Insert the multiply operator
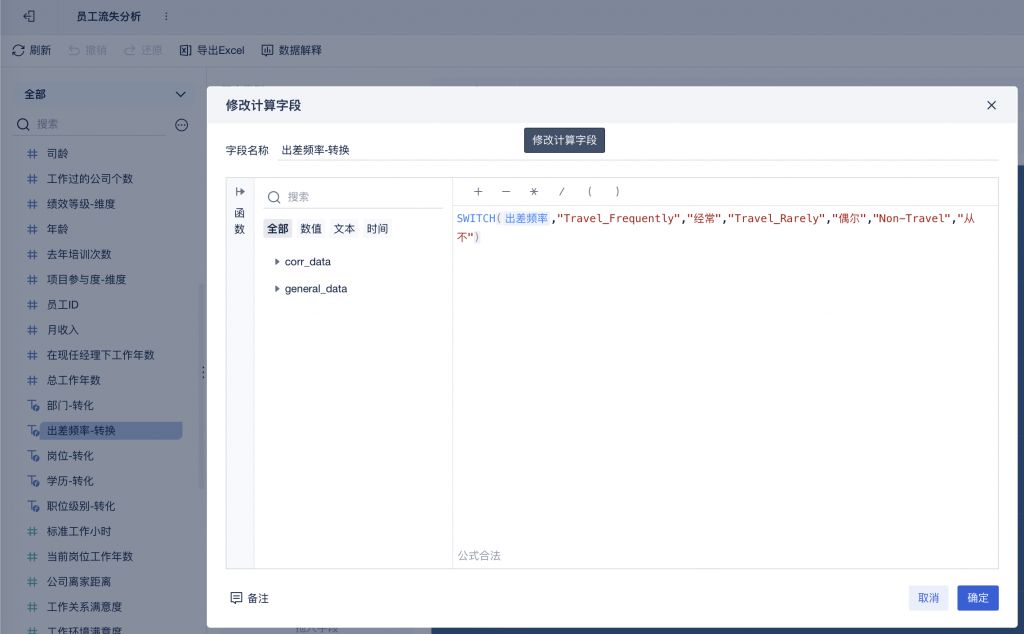 click(534, 191)
